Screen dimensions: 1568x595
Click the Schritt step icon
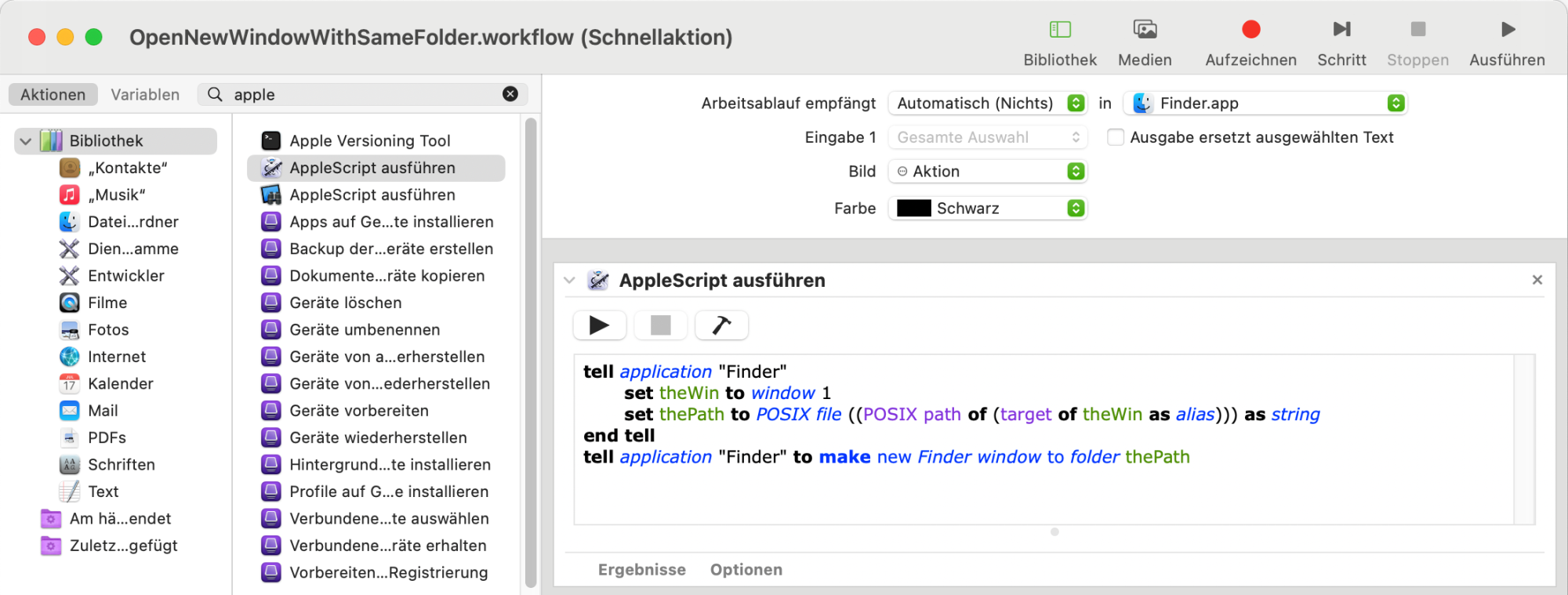[x=1341, y=30]
